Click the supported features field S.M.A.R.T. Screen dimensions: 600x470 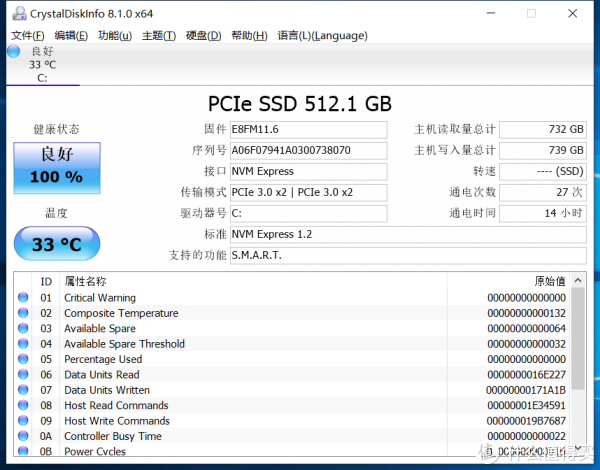408,255
